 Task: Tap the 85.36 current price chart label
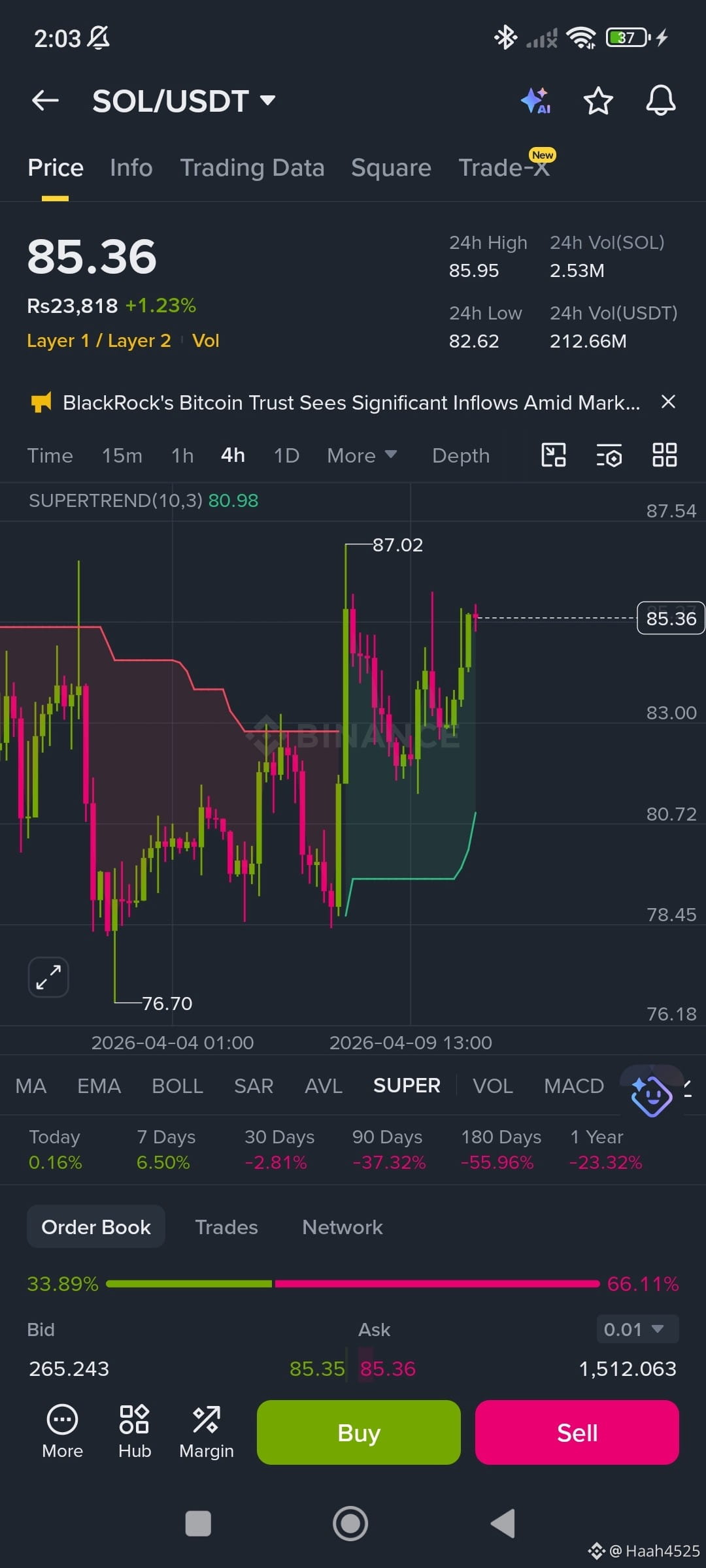(671, 618)
